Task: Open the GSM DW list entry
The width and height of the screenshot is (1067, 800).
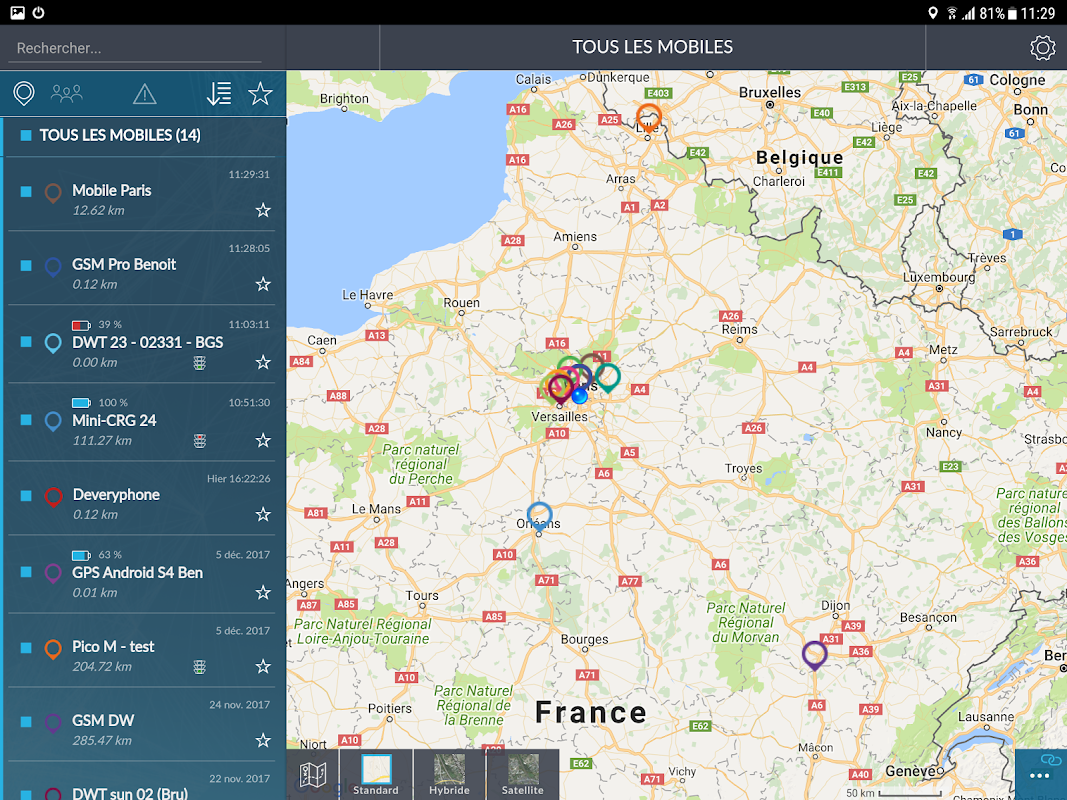Action: point(142,724)
